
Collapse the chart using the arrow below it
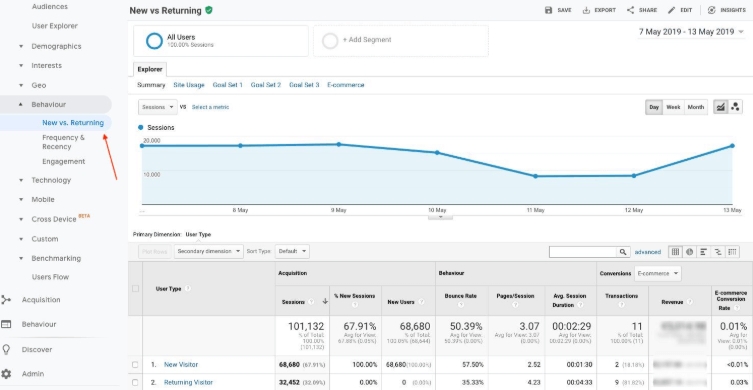click(x=440, y=217)
